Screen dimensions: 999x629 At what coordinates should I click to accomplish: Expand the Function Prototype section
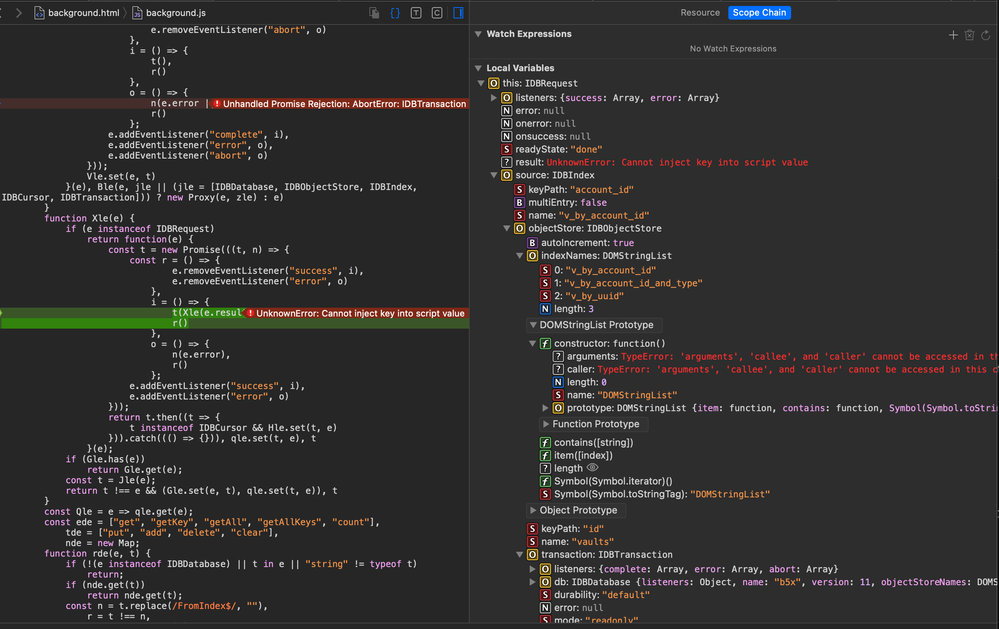click(x=545, y=424)
